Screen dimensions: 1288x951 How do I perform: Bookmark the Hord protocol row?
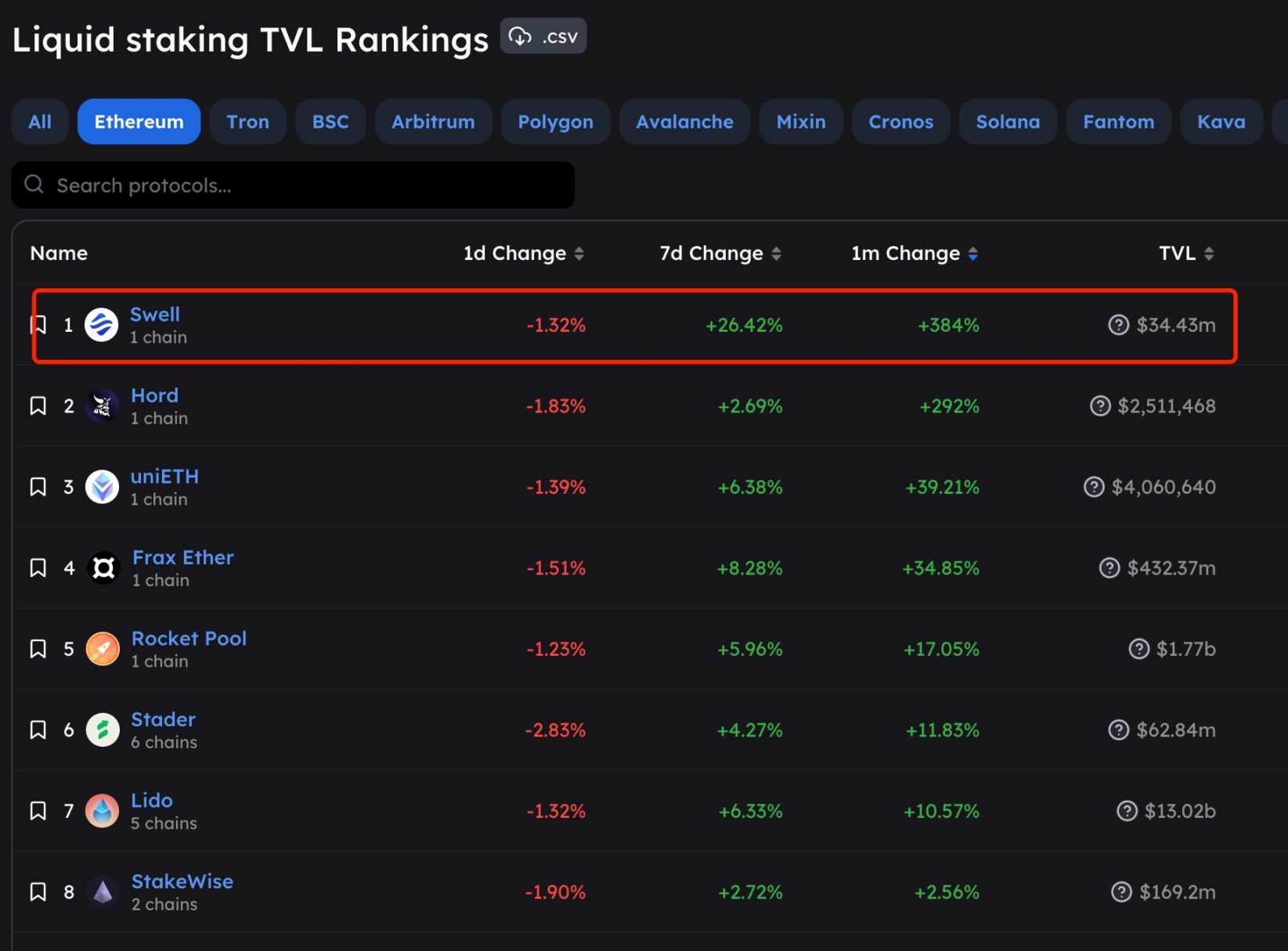pos(38,406)
